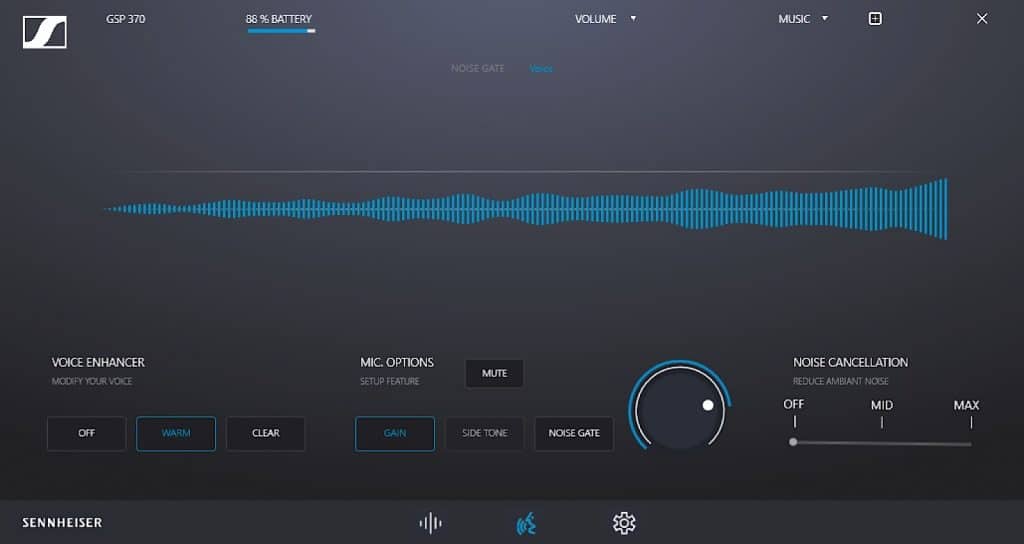Screen dimensions: 1024x544
Task: Click the SENNHEISER brand text at bottom
Action: 62,522
